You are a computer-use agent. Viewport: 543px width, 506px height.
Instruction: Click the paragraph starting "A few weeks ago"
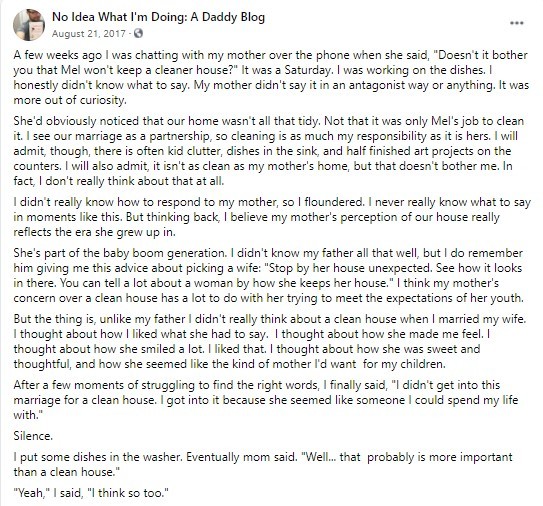[271, 78]
